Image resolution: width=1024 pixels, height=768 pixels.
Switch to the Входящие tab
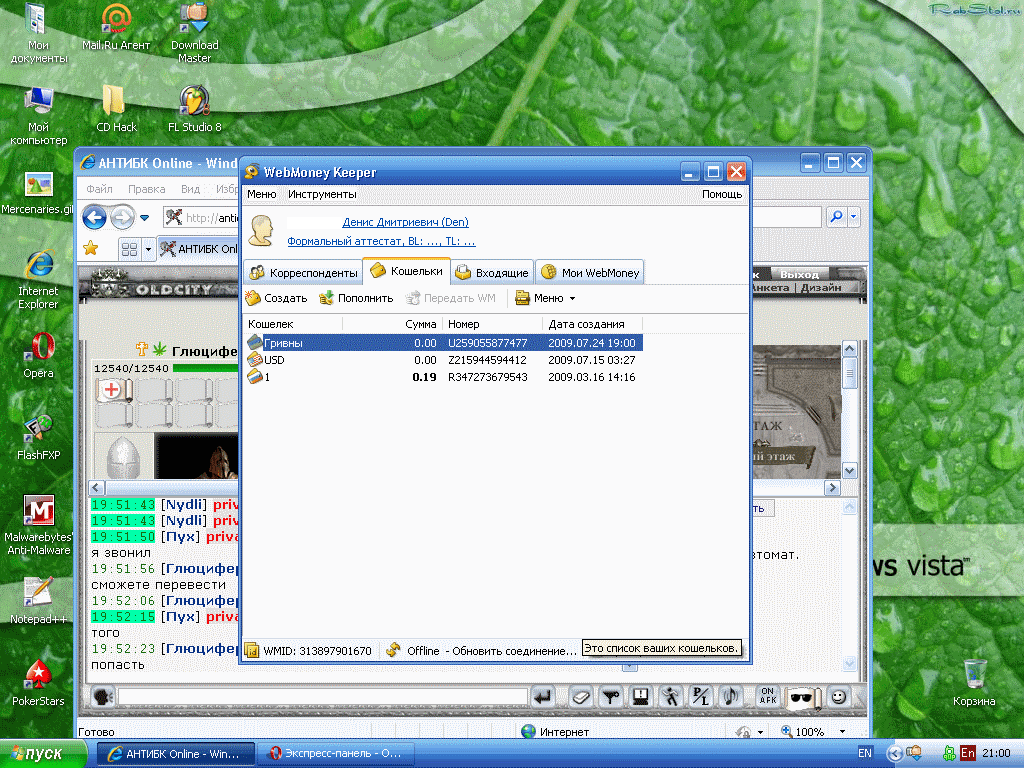[492, 273]
